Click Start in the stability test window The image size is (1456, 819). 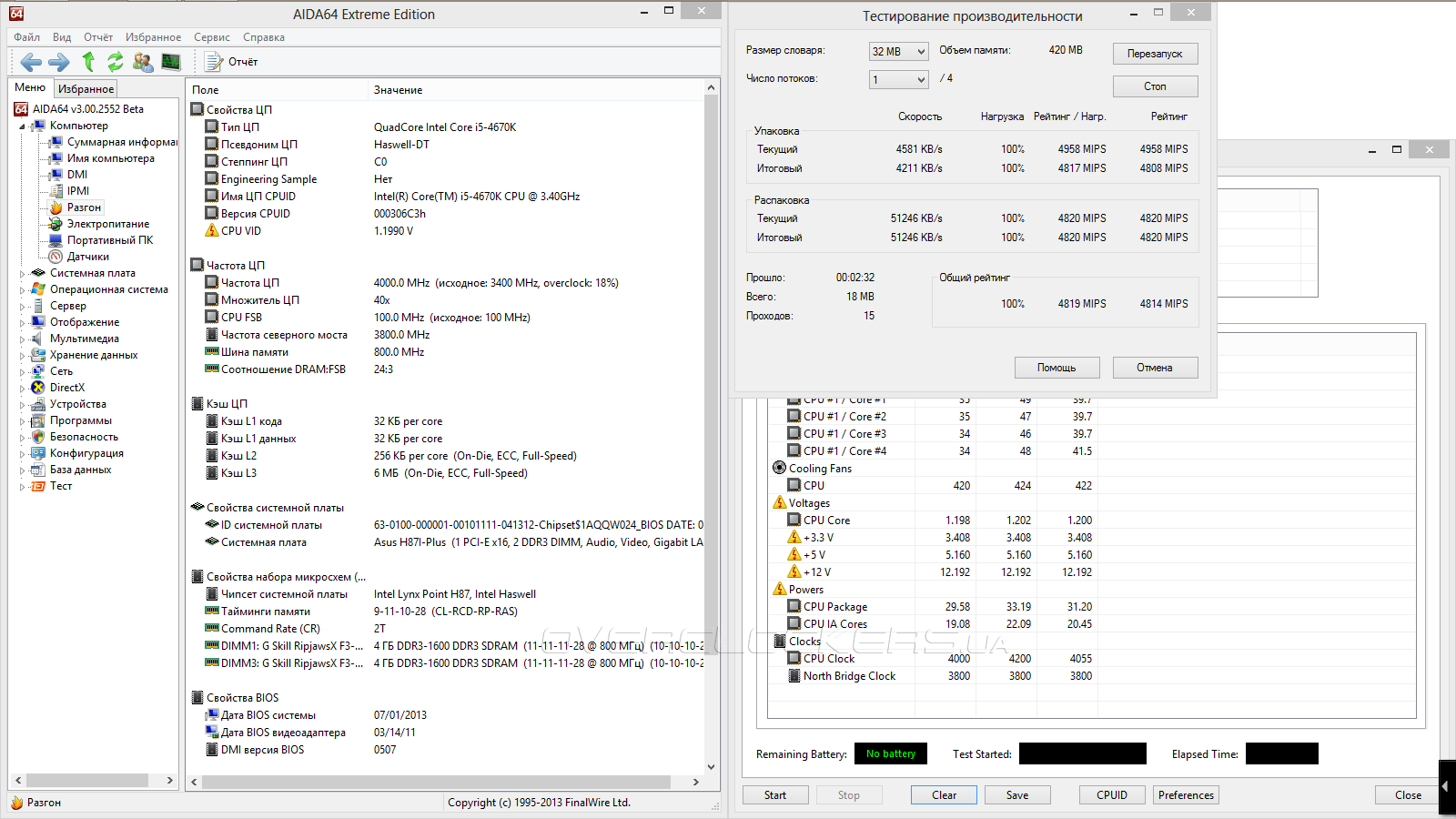[x=775, y=795]
